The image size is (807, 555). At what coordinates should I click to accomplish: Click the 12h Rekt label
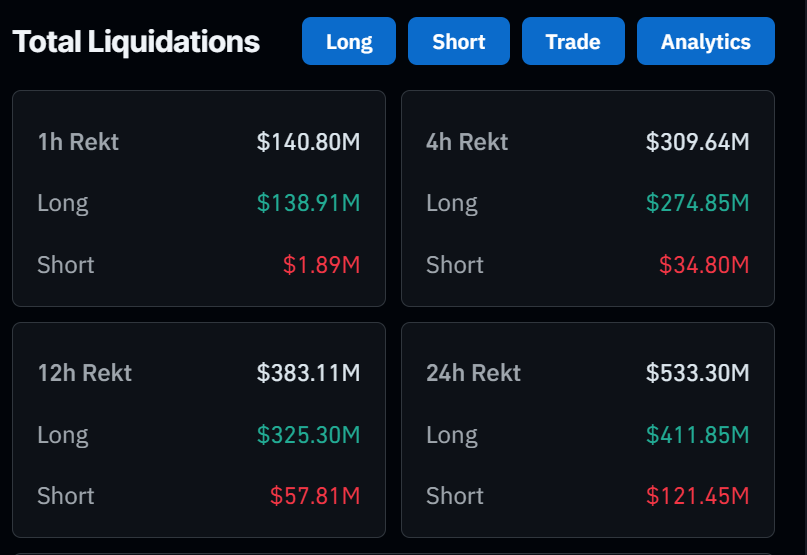click(x=84, y=373)
